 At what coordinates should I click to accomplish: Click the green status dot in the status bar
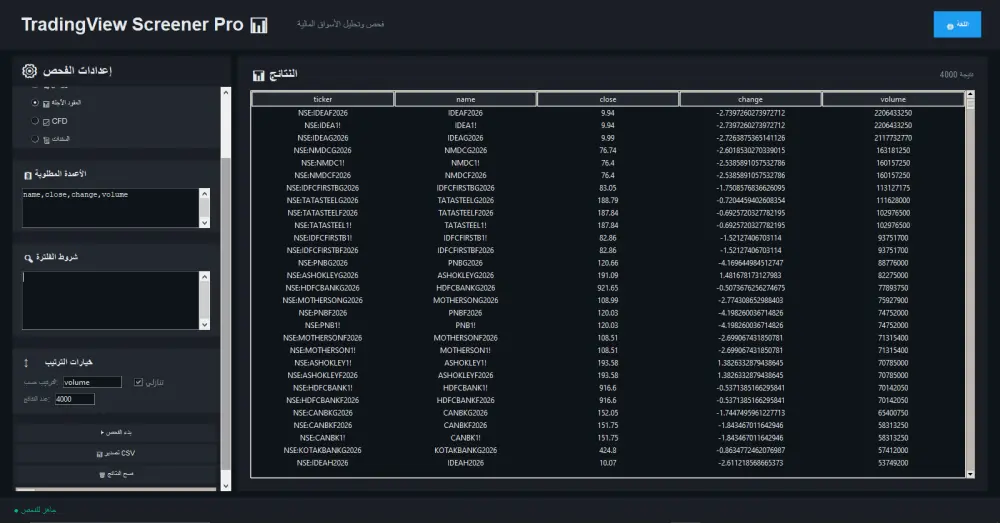pyautogui.click(x=17, y=510)
